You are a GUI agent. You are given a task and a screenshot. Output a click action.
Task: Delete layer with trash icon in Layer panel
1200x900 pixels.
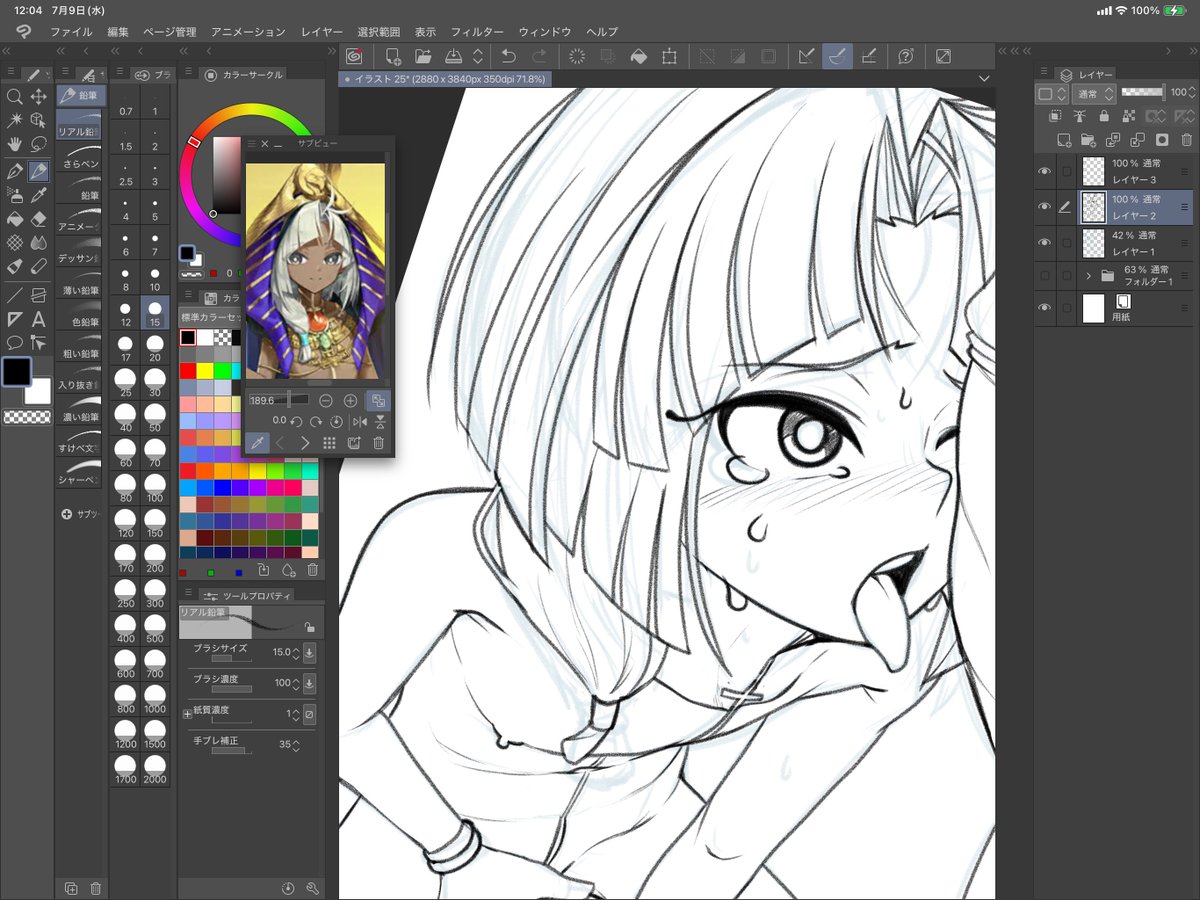pos(1185,140)
